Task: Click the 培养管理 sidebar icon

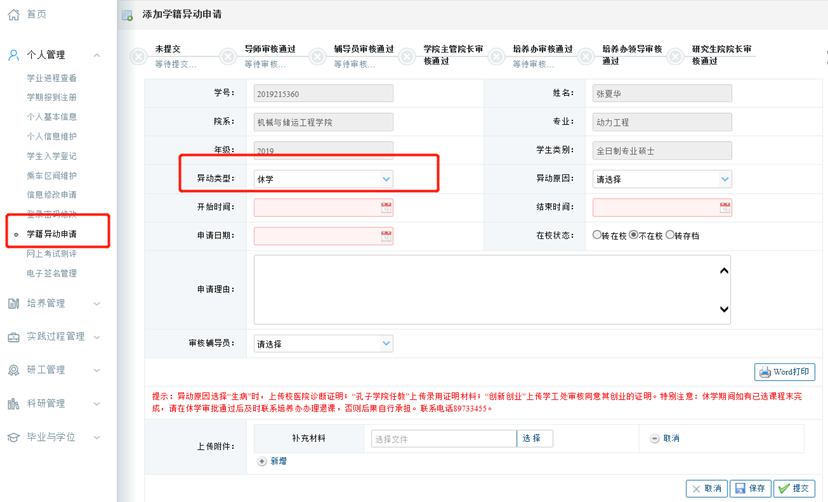Action: pyautogui.click(x=14, y=303)
